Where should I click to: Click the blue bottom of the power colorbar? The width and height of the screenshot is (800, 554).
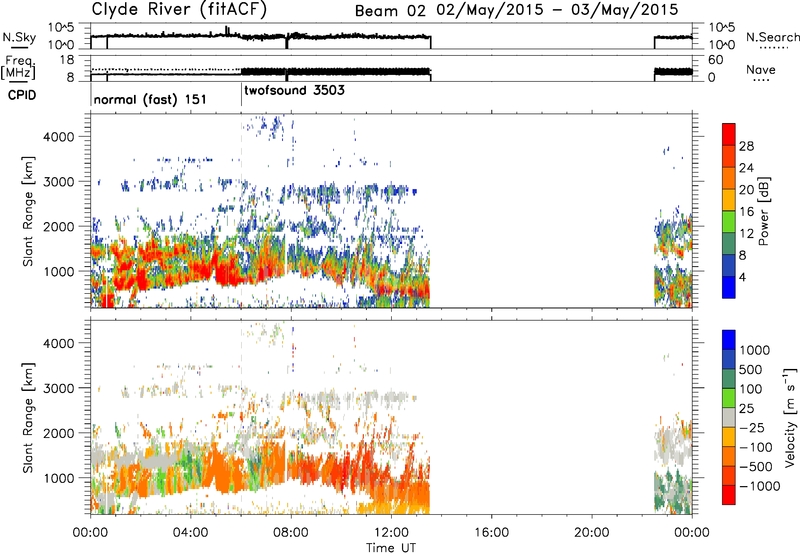tap(729, 287)
